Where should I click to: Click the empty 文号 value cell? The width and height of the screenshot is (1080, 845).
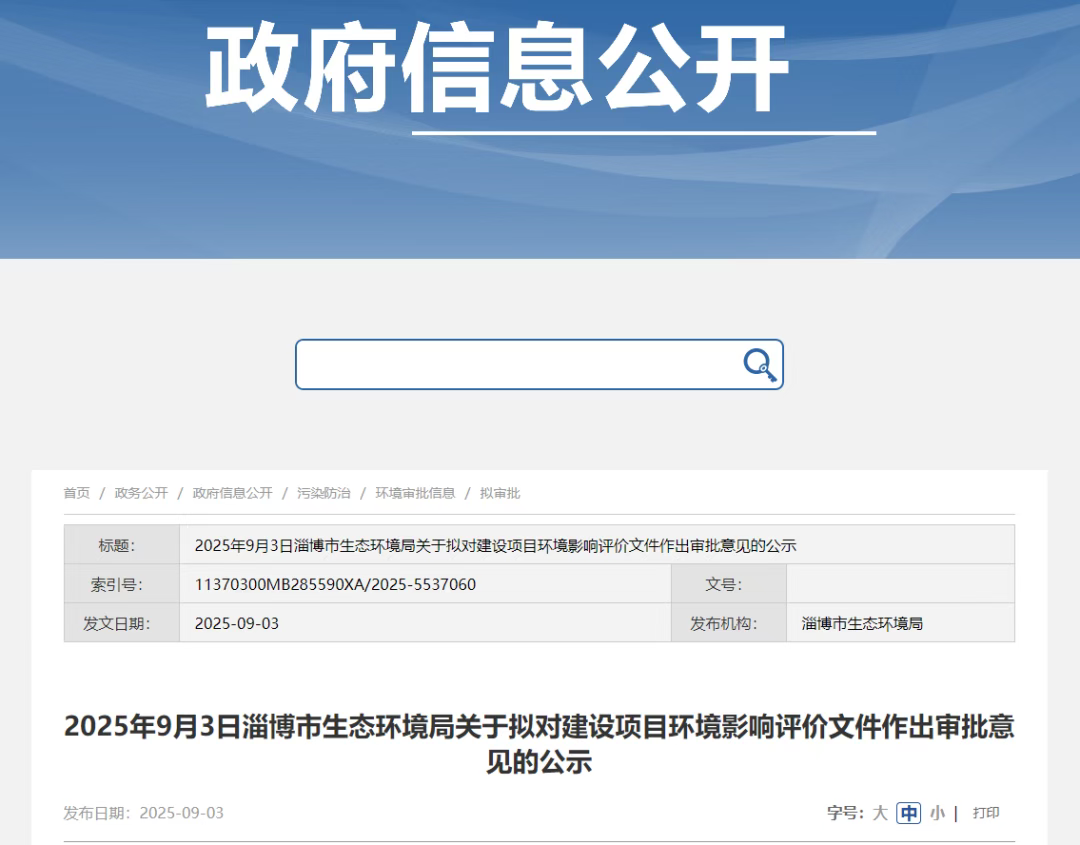click(900, 585)
